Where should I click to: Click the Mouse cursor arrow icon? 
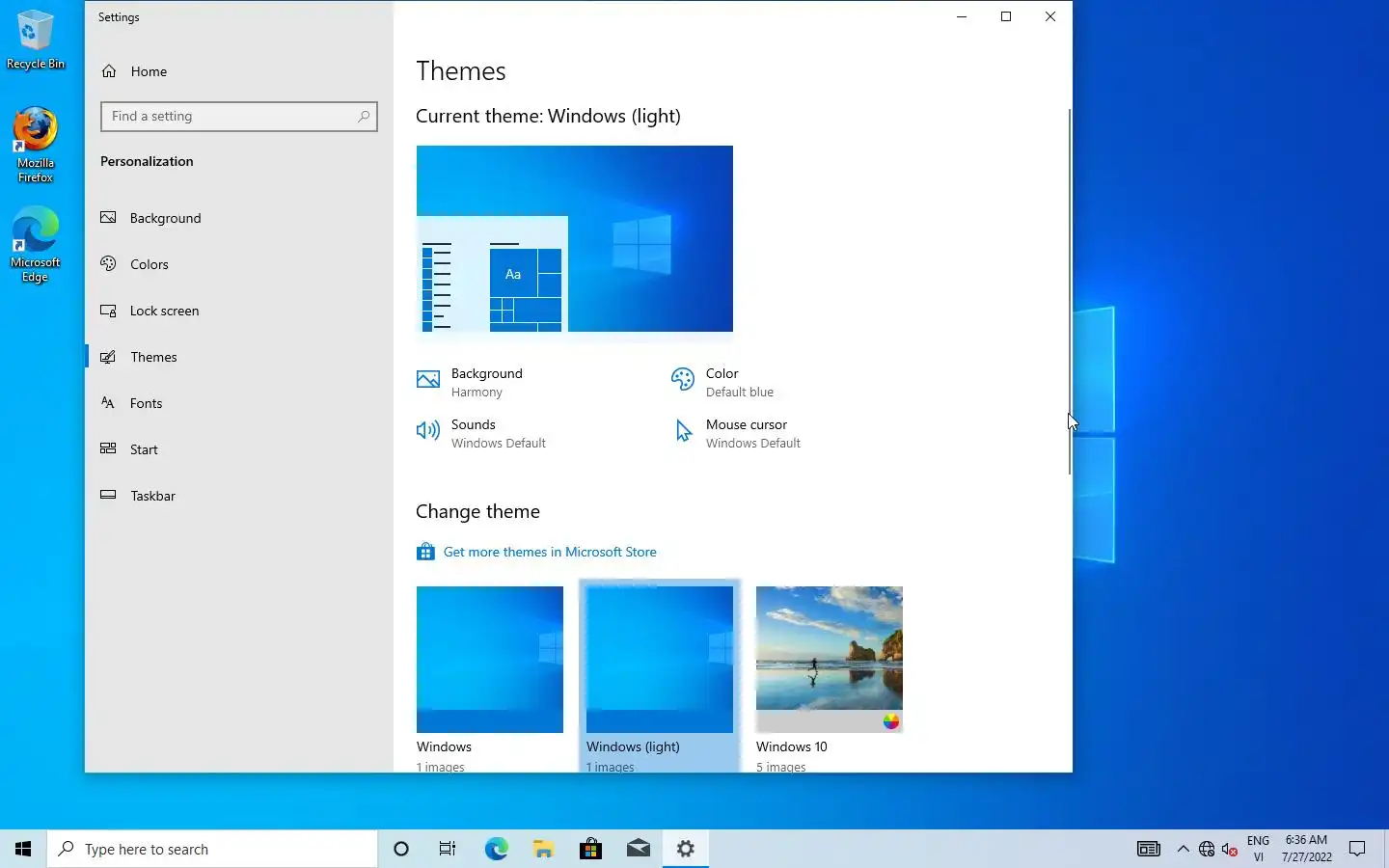pos(683,431)
